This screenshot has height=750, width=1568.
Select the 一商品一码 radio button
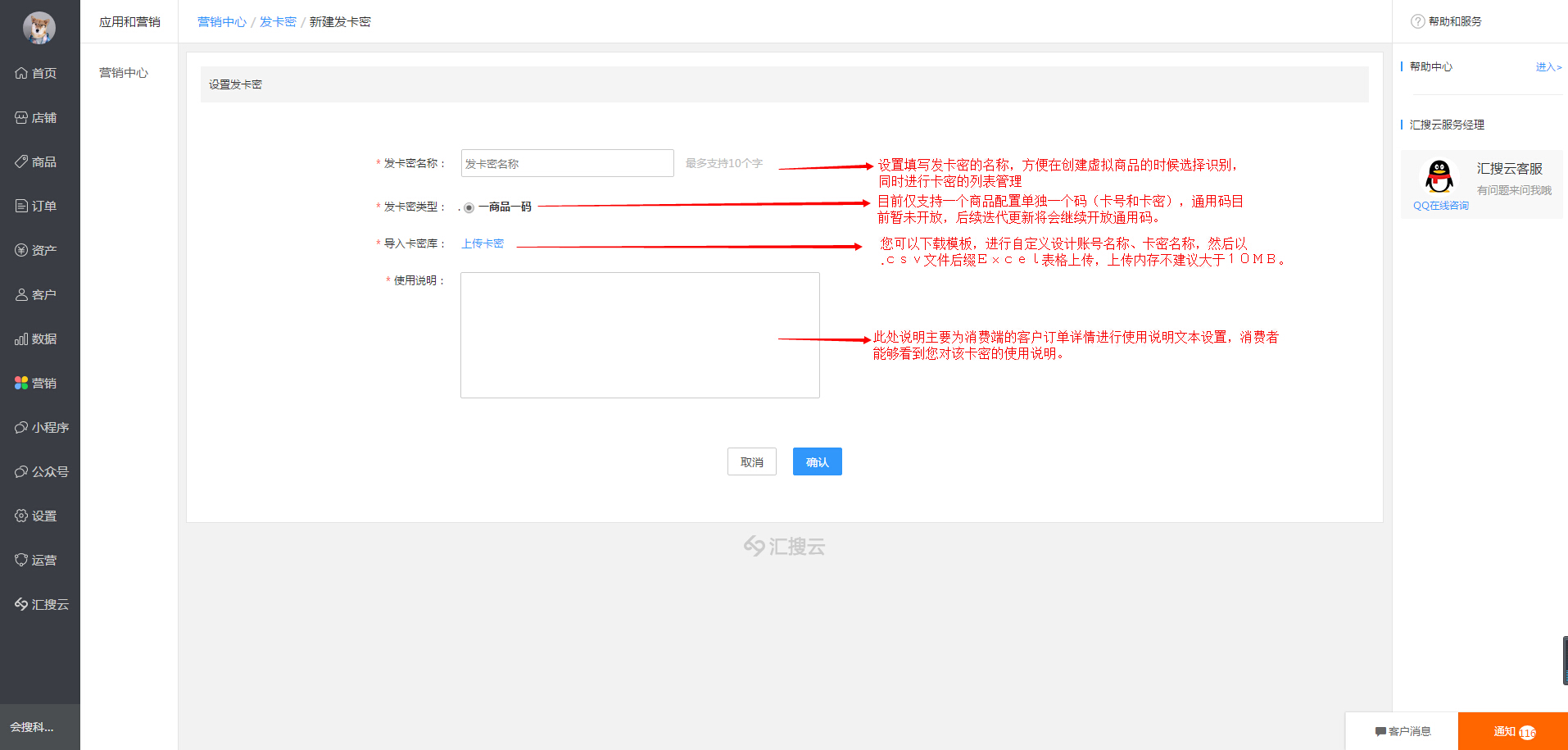[x=469, y=207]
